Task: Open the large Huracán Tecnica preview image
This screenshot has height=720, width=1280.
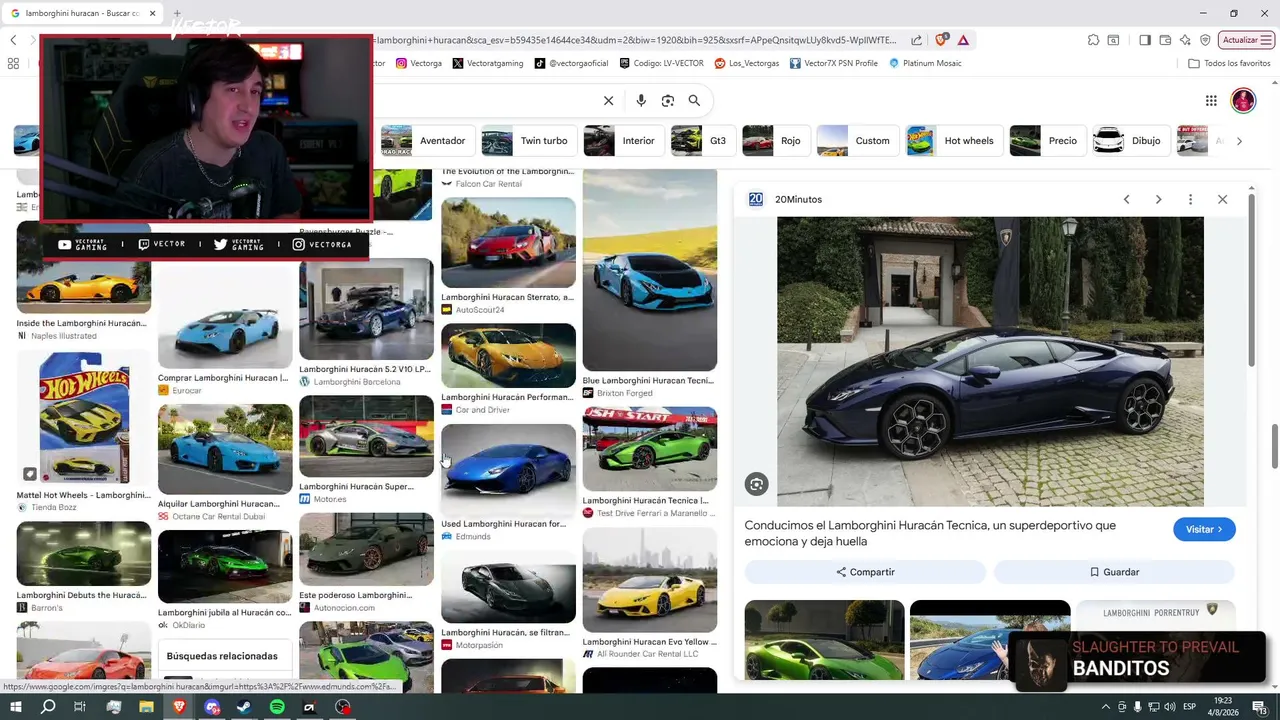Action: click(x=990, y=362)
